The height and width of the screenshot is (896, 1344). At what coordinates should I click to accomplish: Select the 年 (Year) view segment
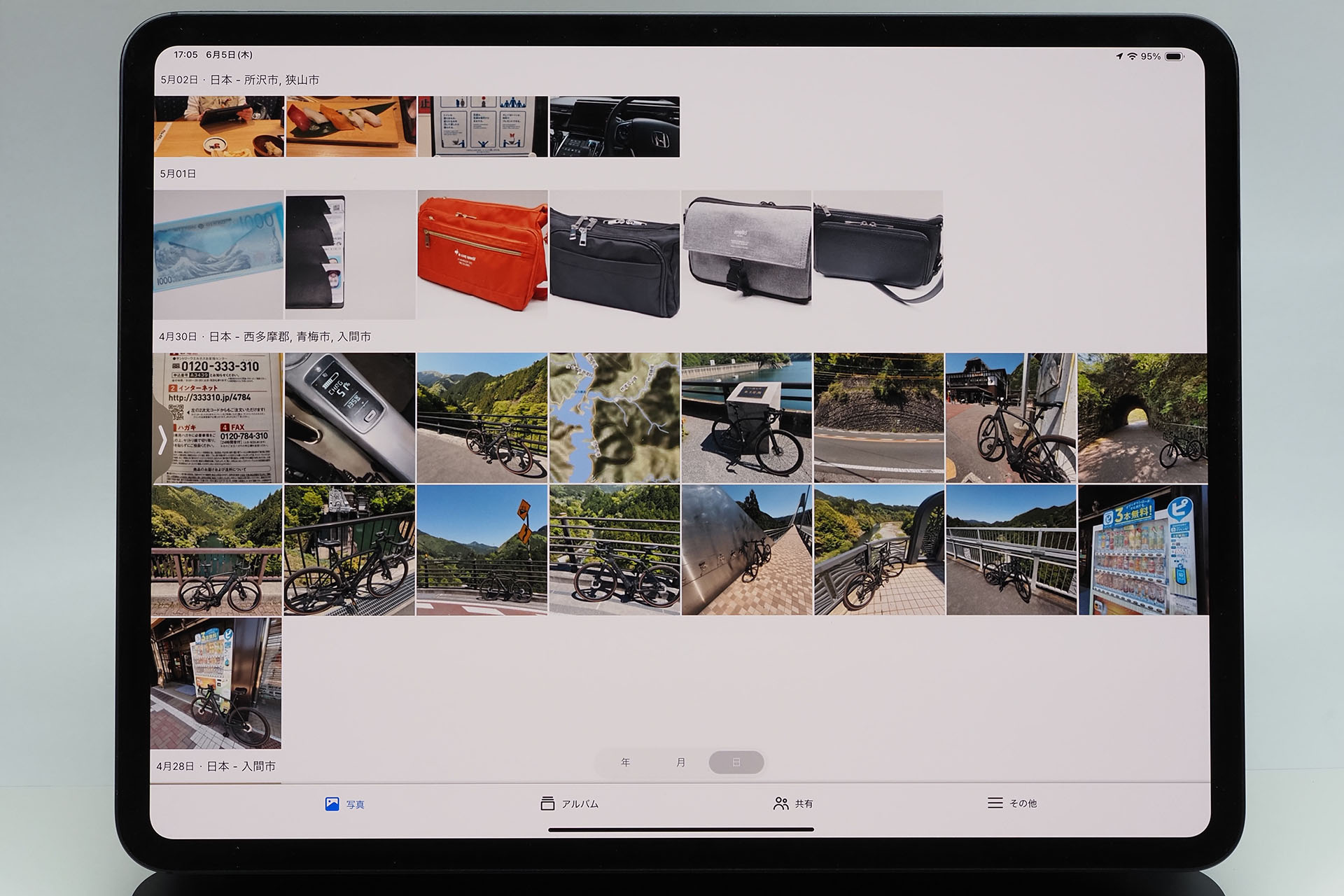(x=625, y=762)
